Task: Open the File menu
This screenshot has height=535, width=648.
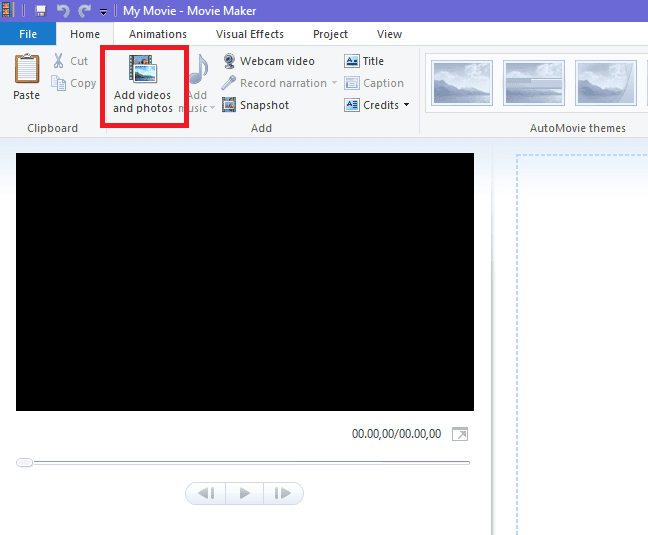Action: point(28,34)
